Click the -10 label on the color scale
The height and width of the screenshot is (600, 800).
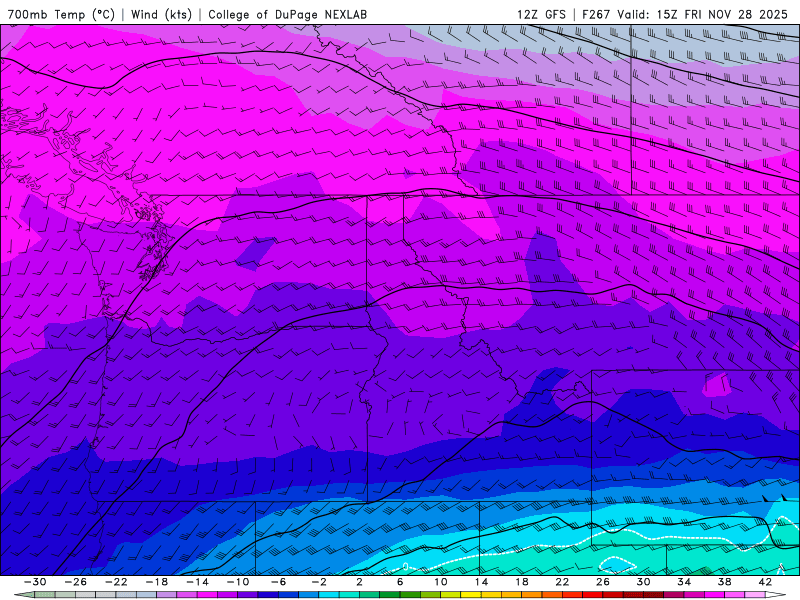point(238,582)
